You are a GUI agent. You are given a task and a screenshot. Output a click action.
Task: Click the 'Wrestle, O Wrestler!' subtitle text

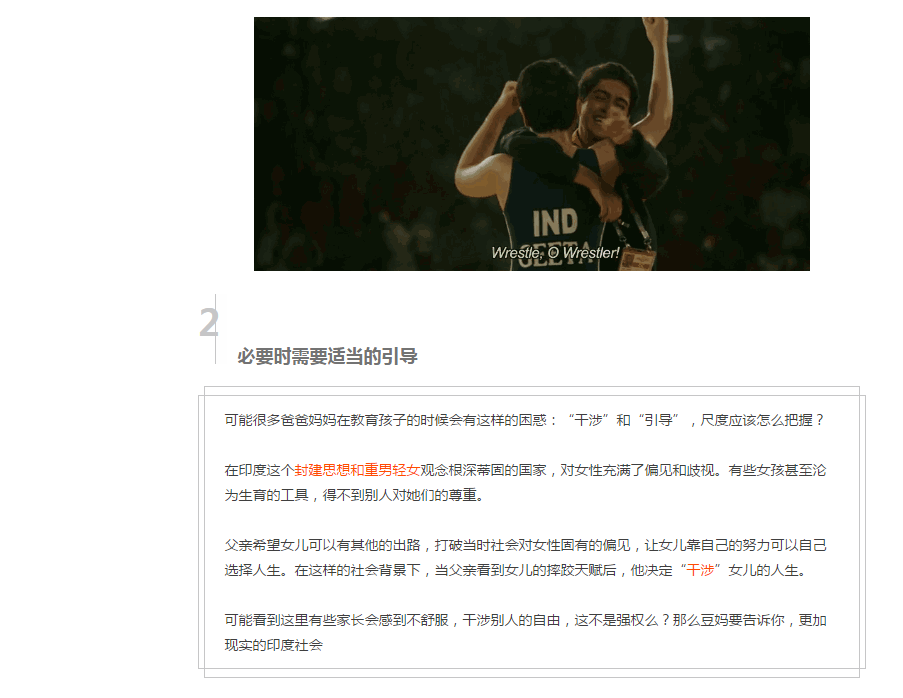point(555,252)
